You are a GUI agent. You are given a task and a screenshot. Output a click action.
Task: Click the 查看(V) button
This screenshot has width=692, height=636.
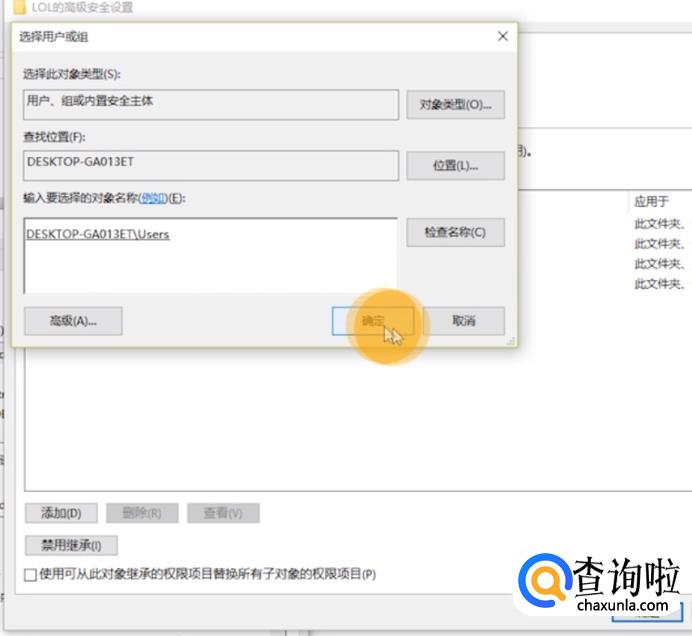pyautogui.click(x=223, y=513)
